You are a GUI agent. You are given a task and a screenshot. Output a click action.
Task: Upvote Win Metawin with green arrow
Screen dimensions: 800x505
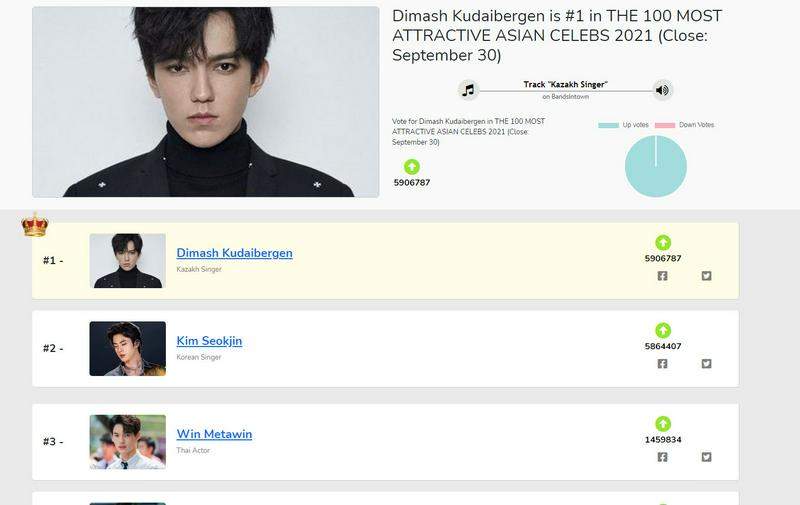663,424
